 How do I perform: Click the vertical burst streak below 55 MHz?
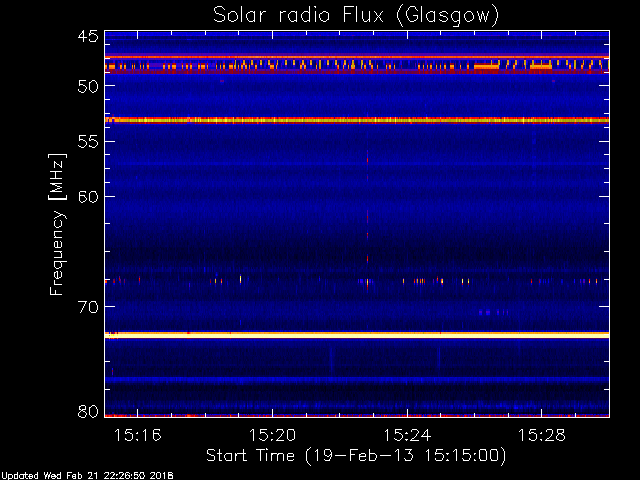click(x=367, y=220)
